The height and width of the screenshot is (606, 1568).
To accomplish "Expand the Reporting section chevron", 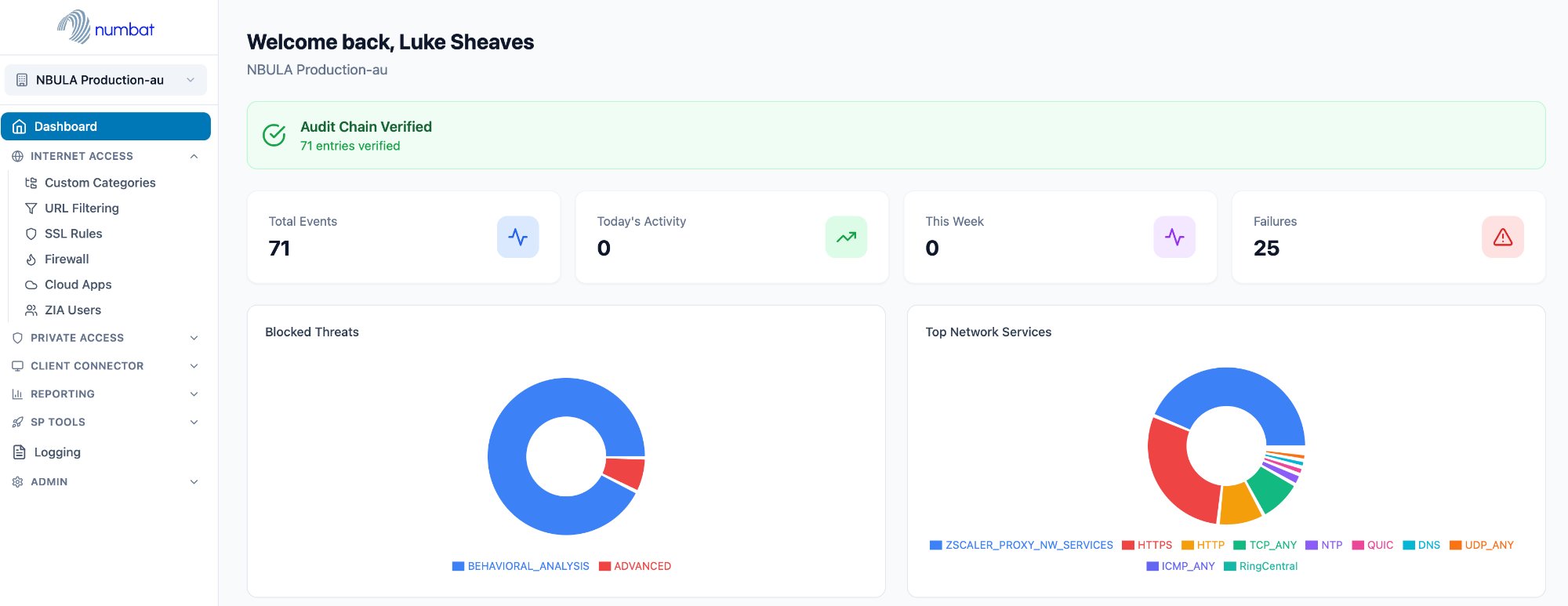I will [194, 394].
